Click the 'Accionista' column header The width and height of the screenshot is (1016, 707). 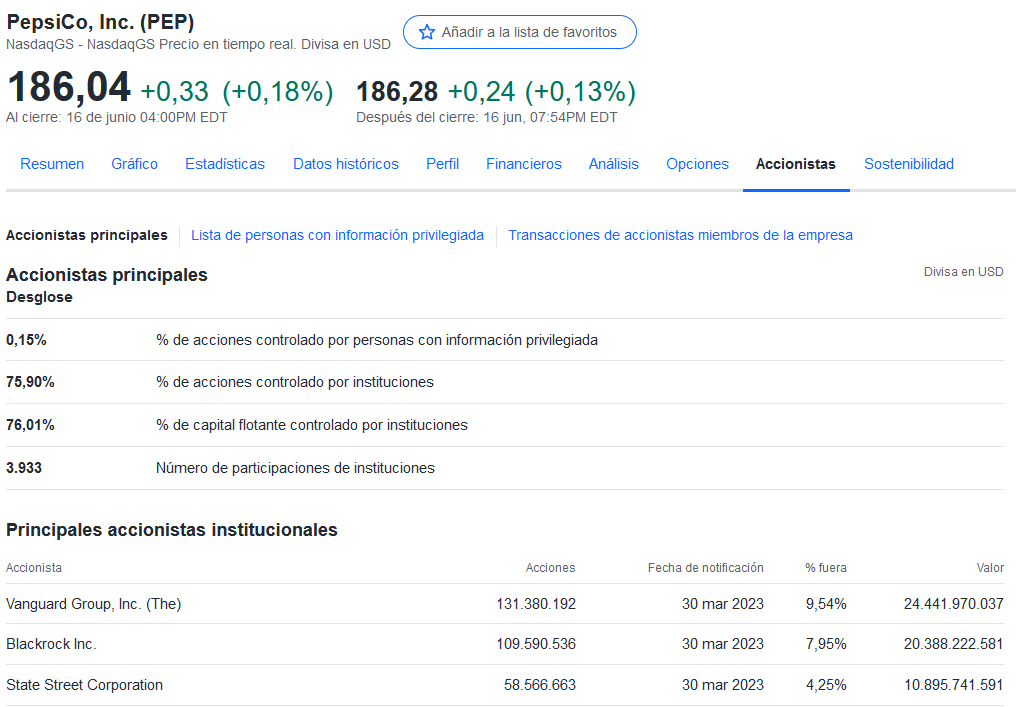click(34, 568)
